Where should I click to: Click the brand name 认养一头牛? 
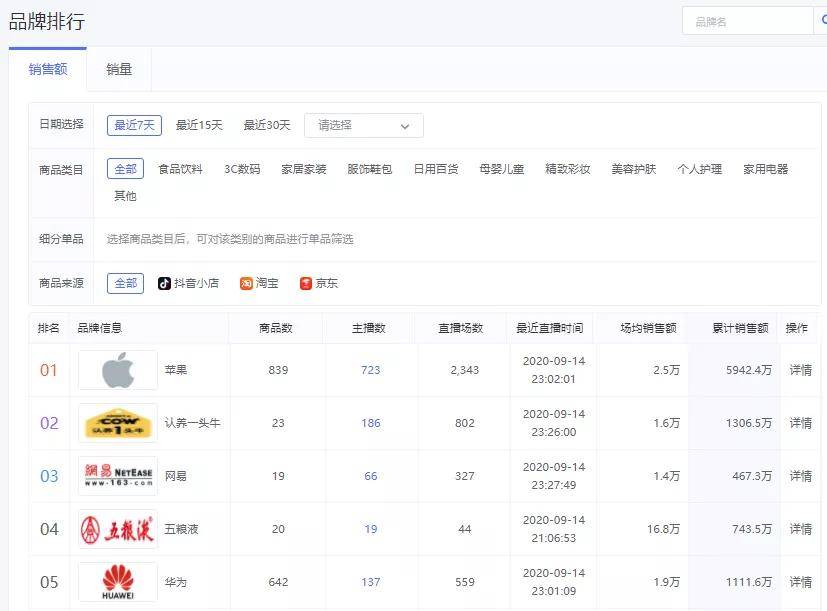[193, 423]
